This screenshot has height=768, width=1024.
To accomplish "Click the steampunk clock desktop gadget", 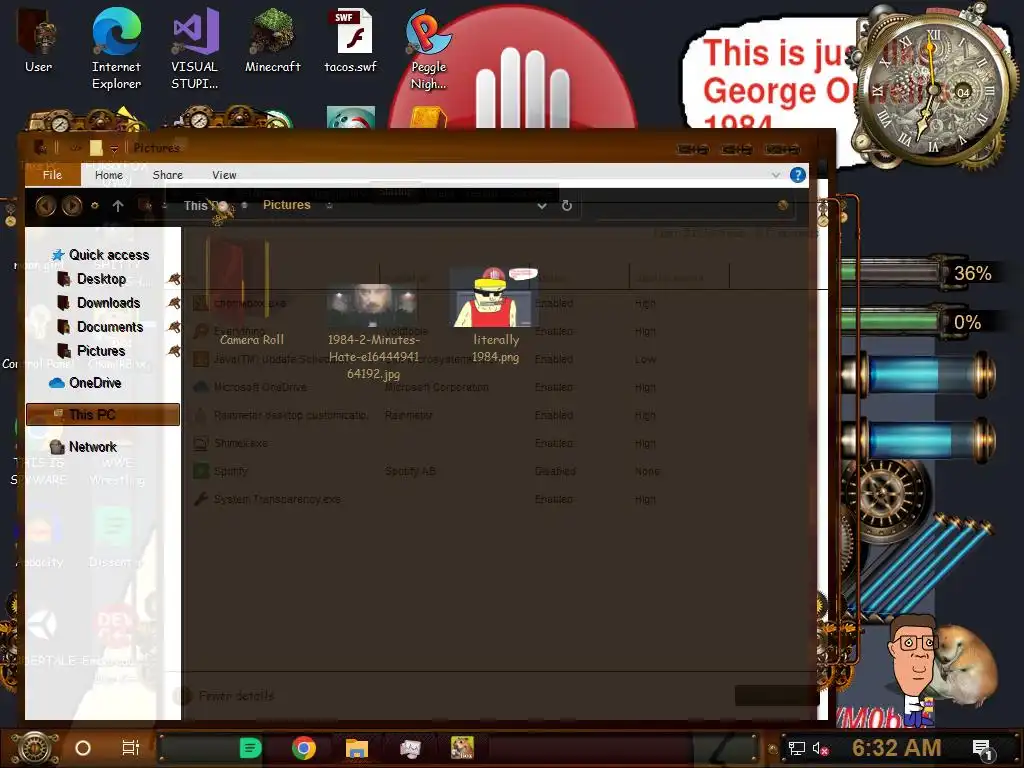I will coord(932,88).
